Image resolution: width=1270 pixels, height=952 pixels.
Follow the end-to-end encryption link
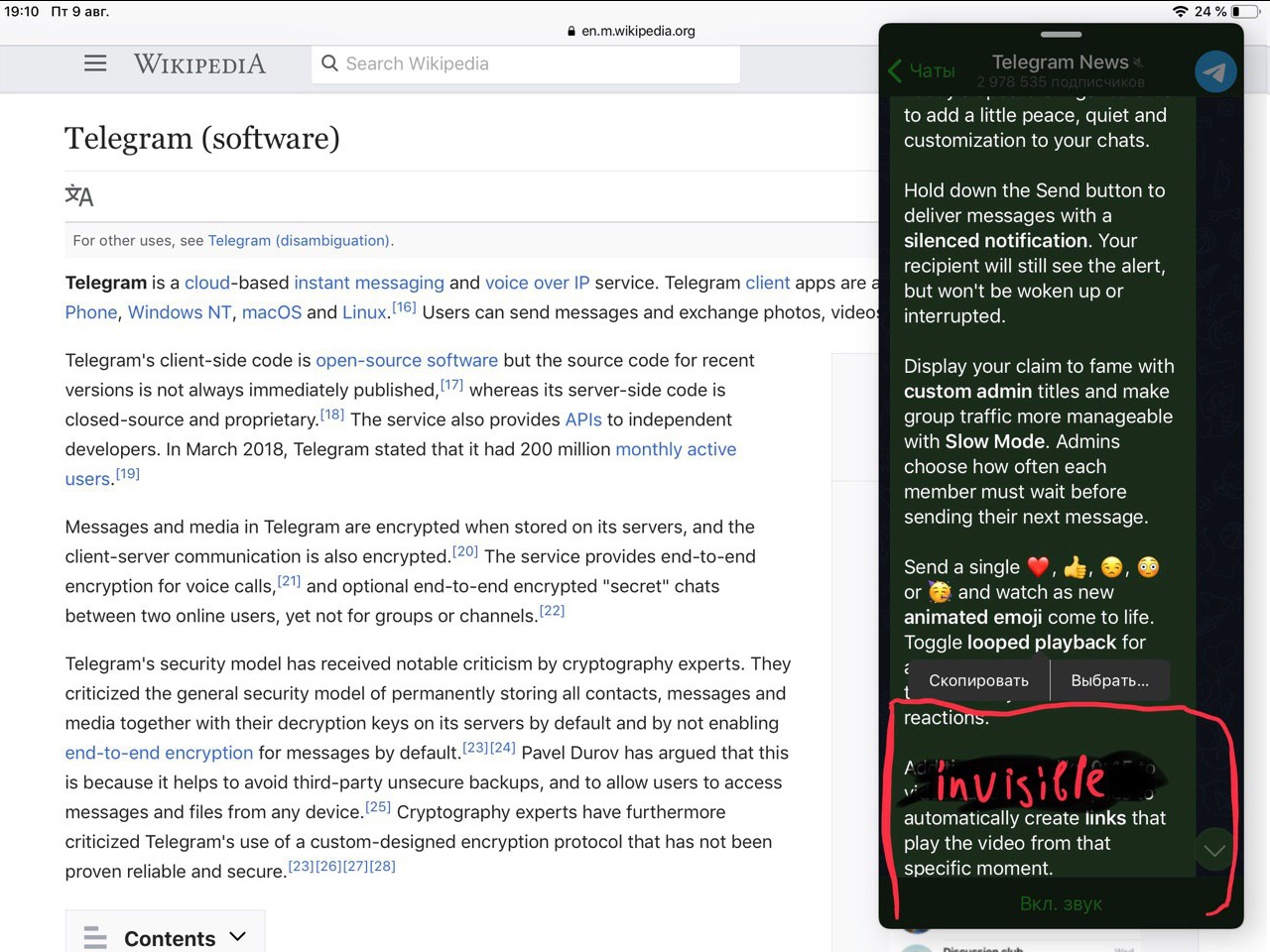pyautogui.click(x=159, y=753)
